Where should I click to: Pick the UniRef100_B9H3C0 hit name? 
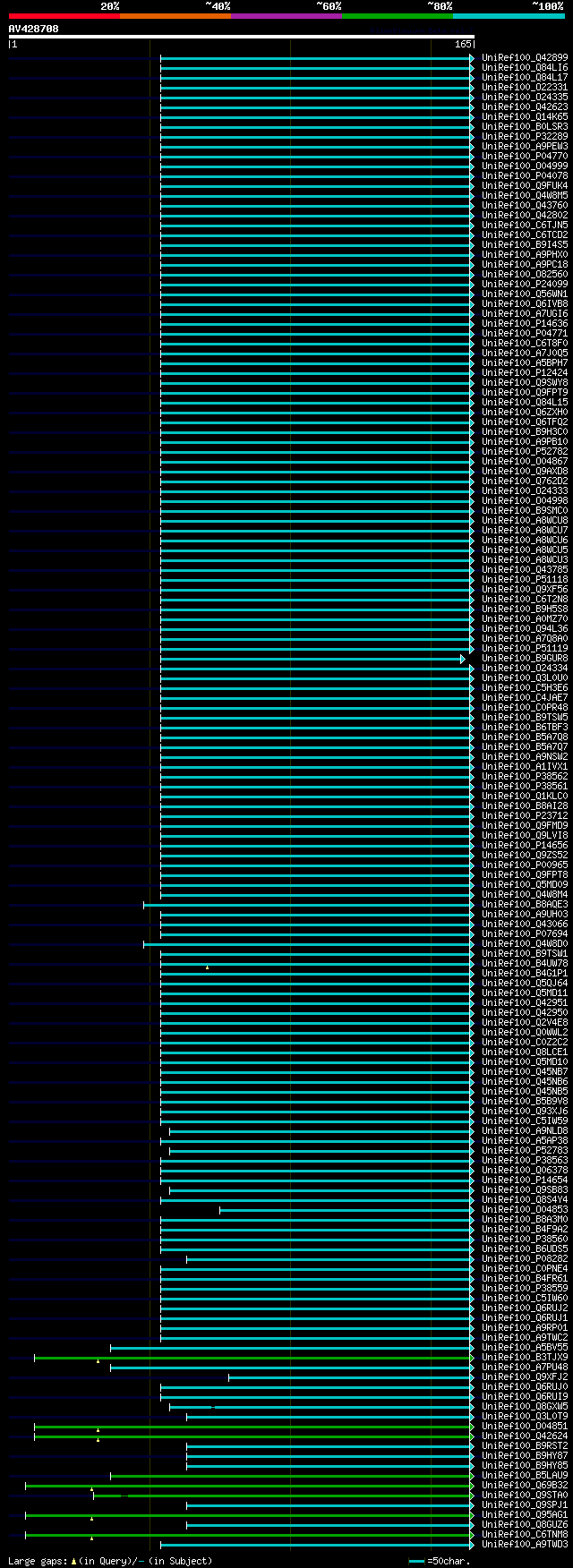coord(525,432)
